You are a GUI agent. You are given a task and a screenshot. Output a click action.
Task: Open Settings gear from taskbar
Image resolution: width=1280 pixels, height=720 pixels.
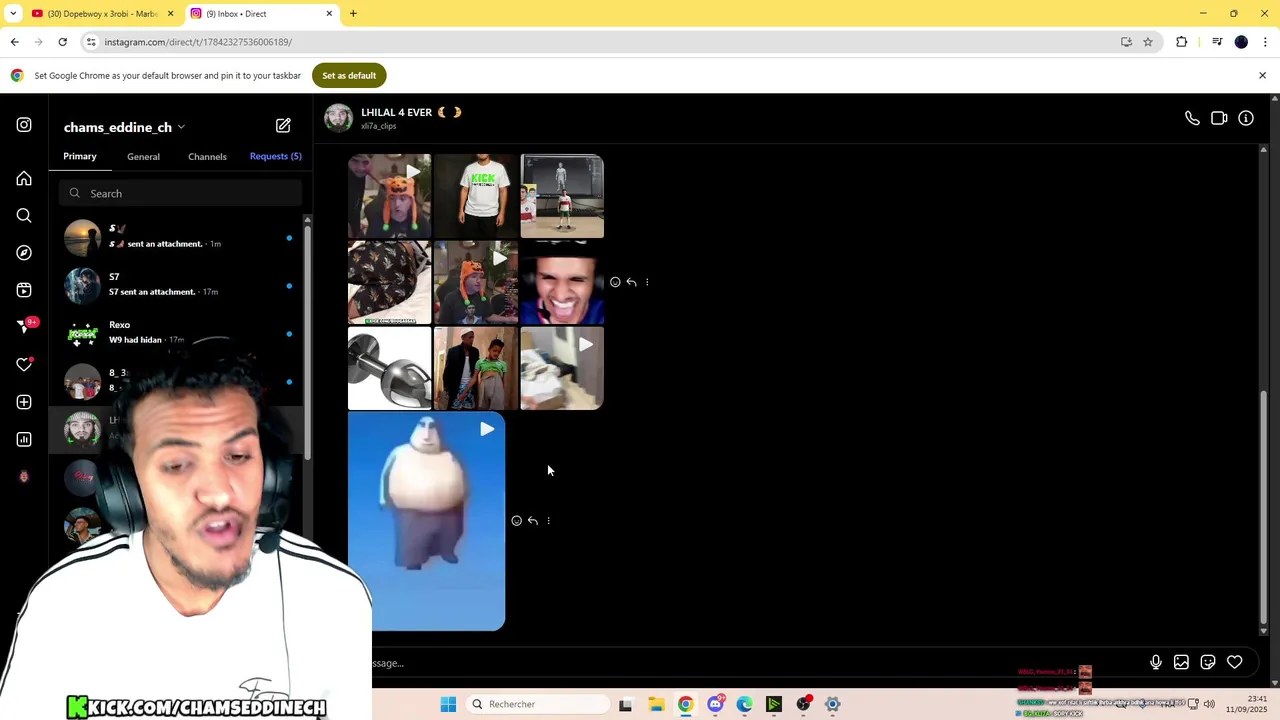tap(833, 704)
